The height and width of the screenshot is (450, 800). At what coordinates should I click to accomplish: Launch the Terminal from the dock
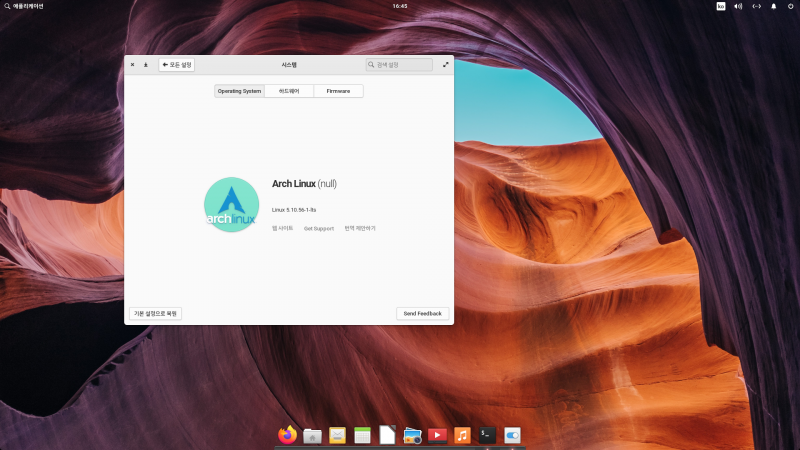click(x=487, y=435)
